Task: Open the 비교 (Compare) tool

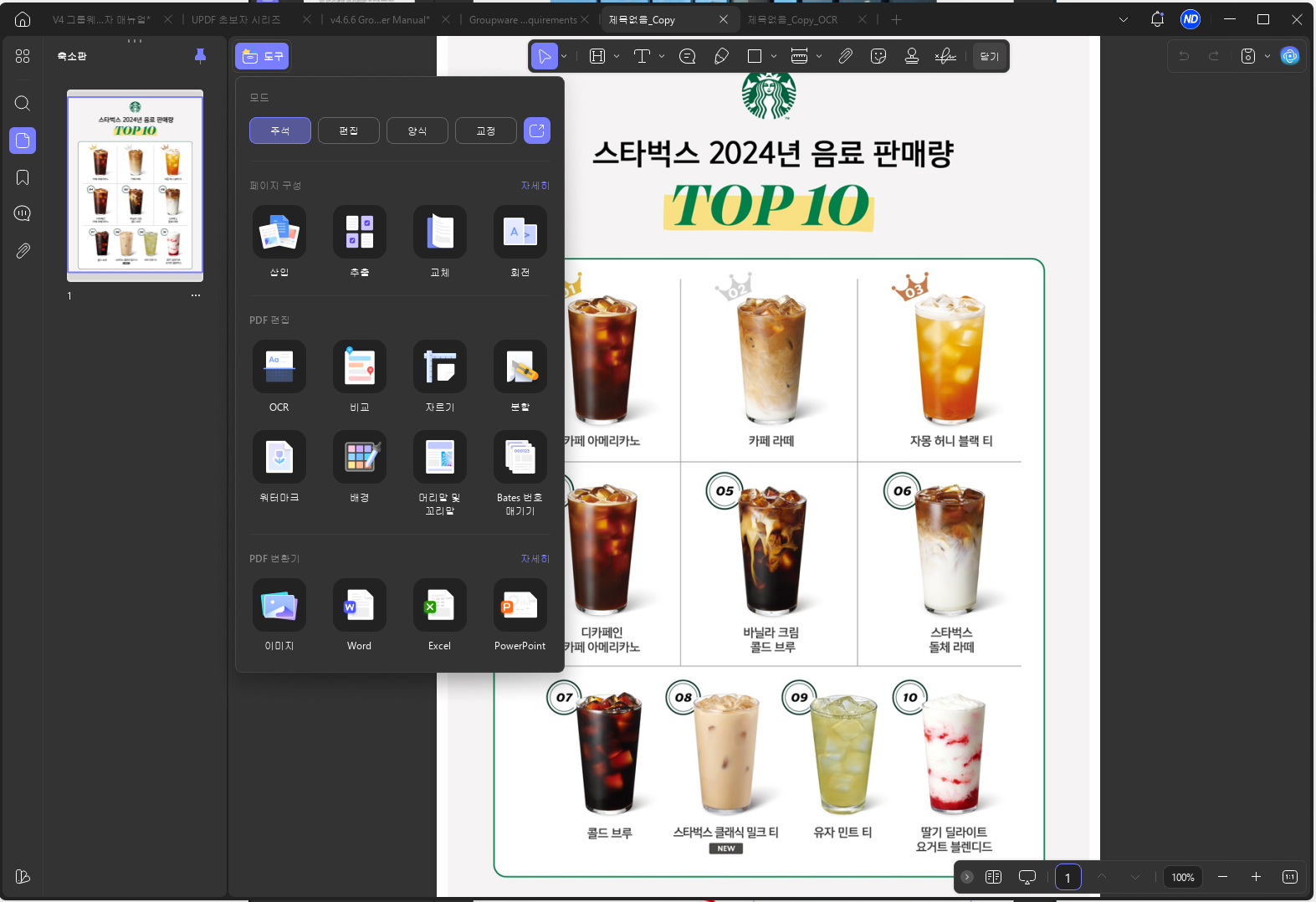Action: point(360,376)
